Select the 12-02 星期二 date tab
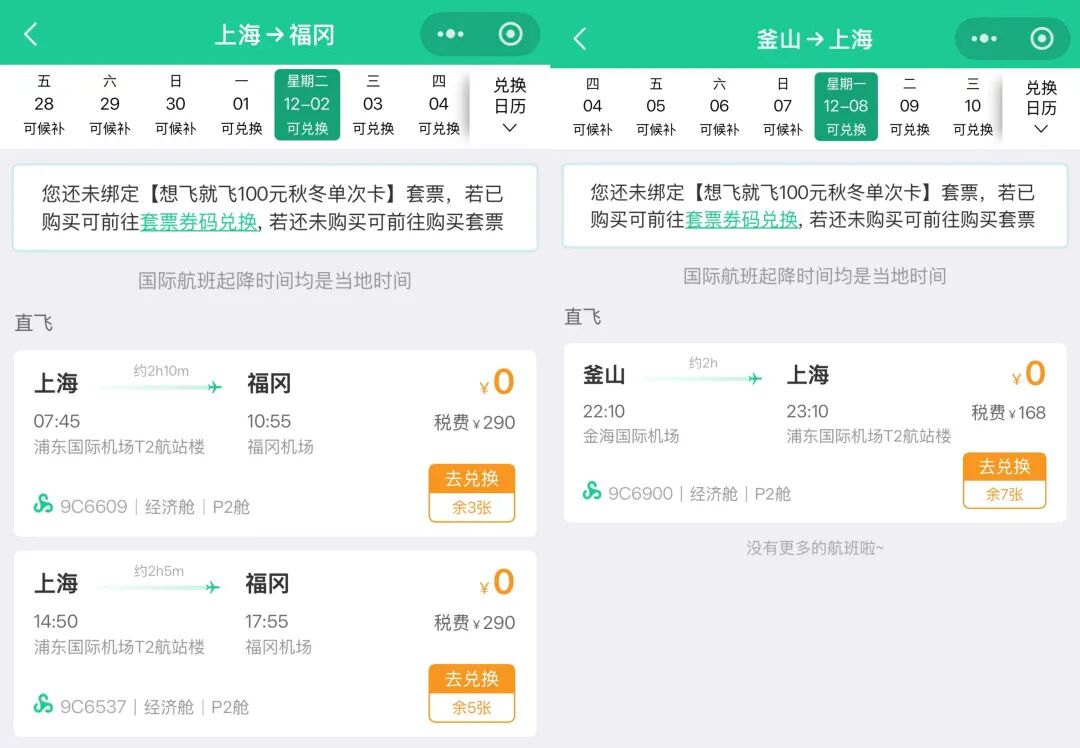The width and height of the screenshot is (1080, 748). pyautogui.click(x=307, y=104)
